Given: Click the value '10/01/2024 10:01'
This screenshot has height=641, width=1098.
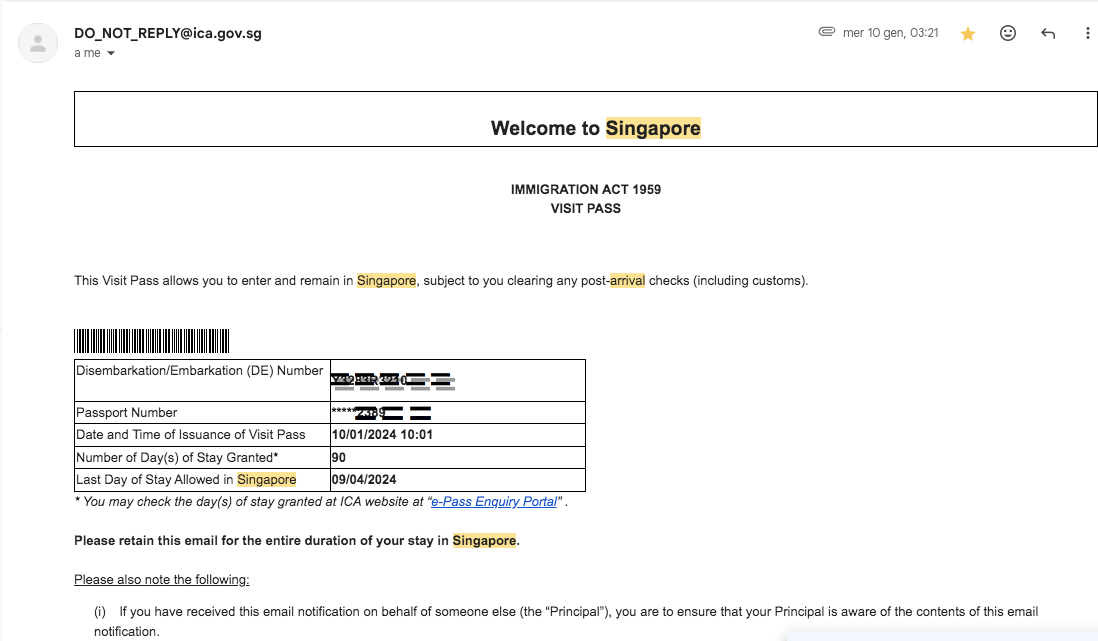Looking at the screenshot, I should tap(382, 435).
